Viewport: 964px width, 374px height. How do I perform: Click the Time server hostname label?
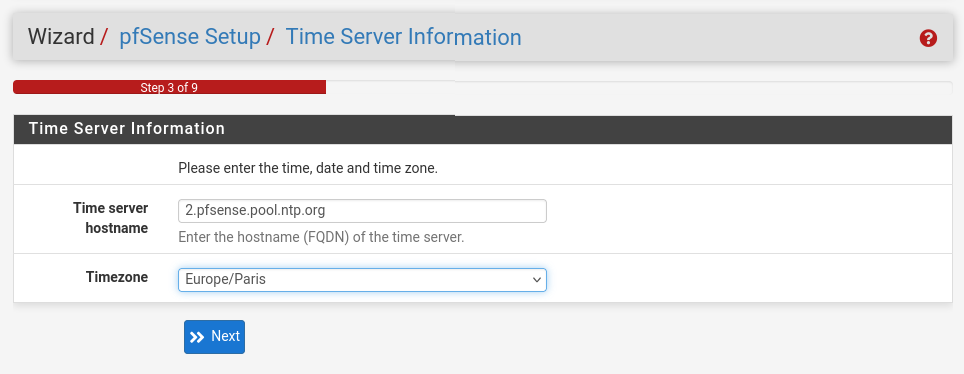(111, 218)
